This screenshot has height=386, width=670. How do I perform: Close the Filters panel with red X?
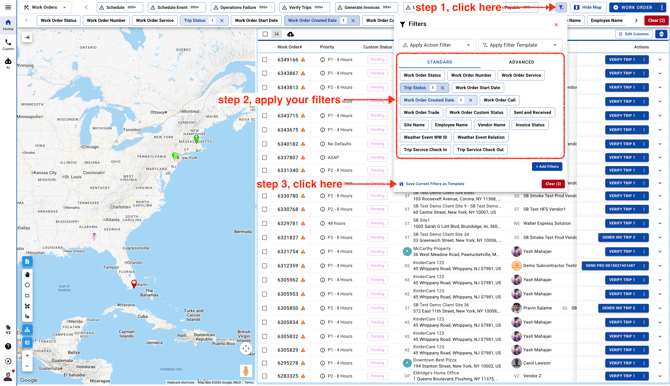(556, 24)
